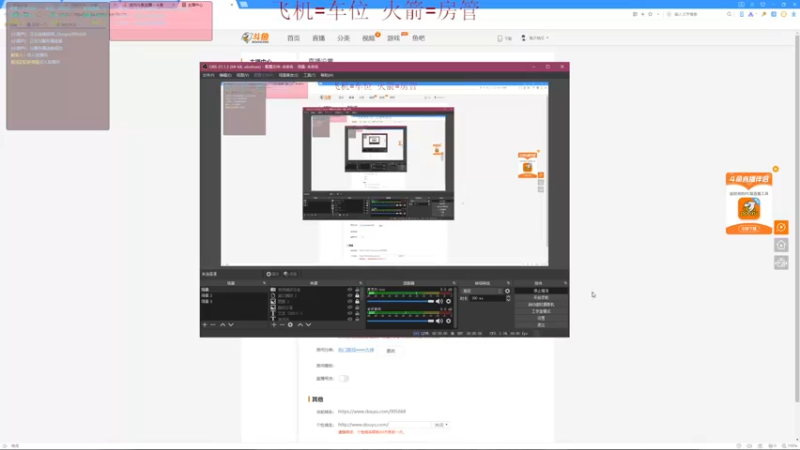Add a new scene with the Scenes plus icon
The image size is (800, 450).
pyautogui.click(x=204, y=324)
